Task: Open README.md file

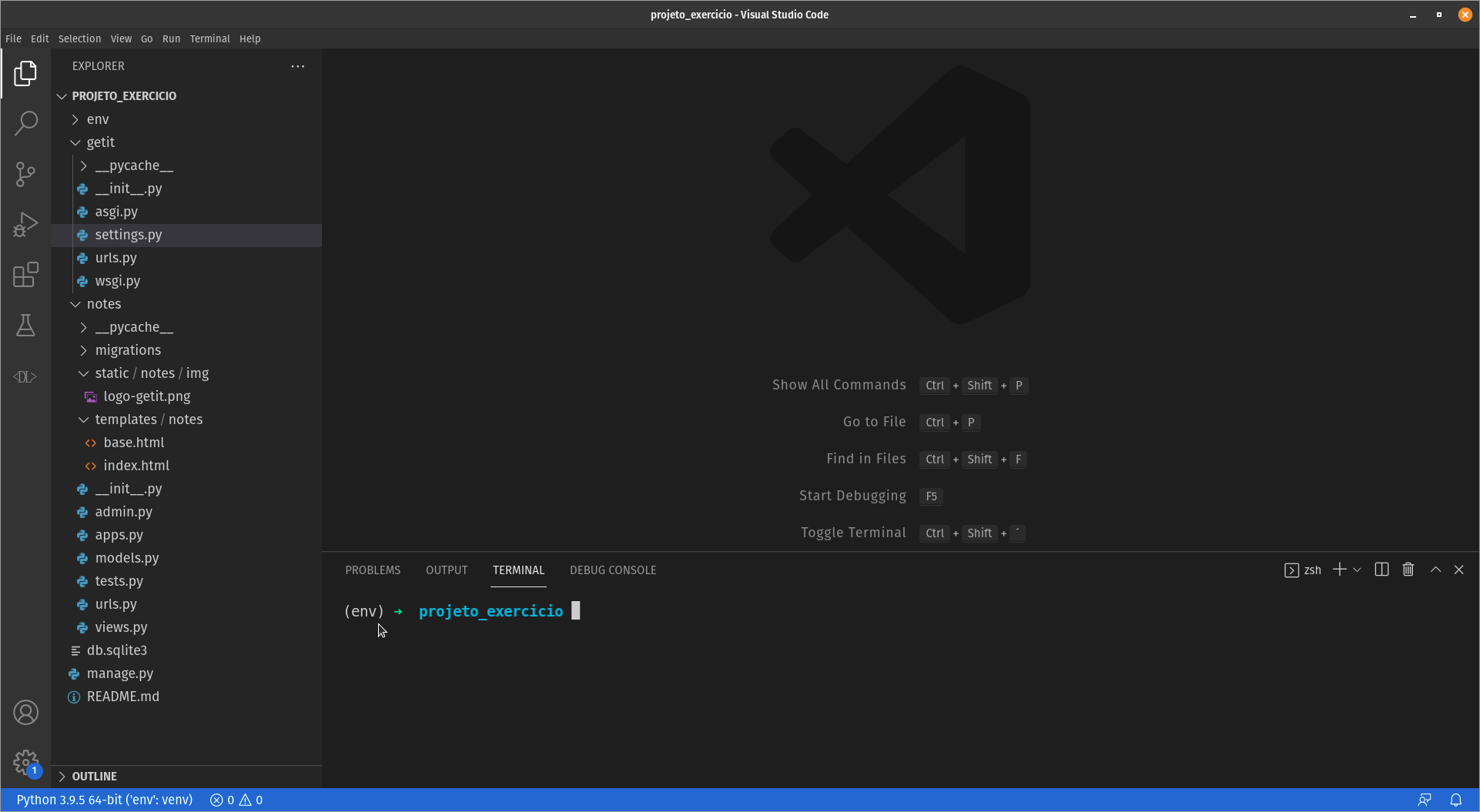Action: point(186,697)
